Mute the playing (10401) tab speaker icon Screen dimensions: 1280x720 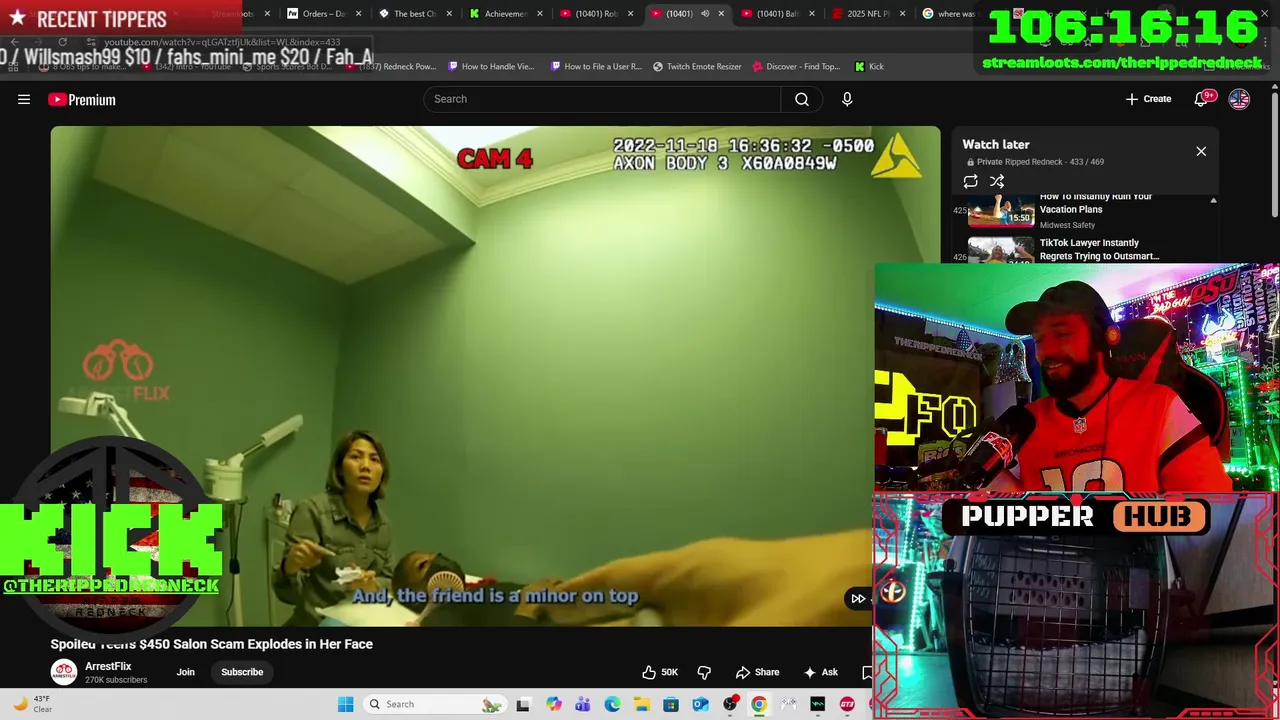tap(705, 14)
